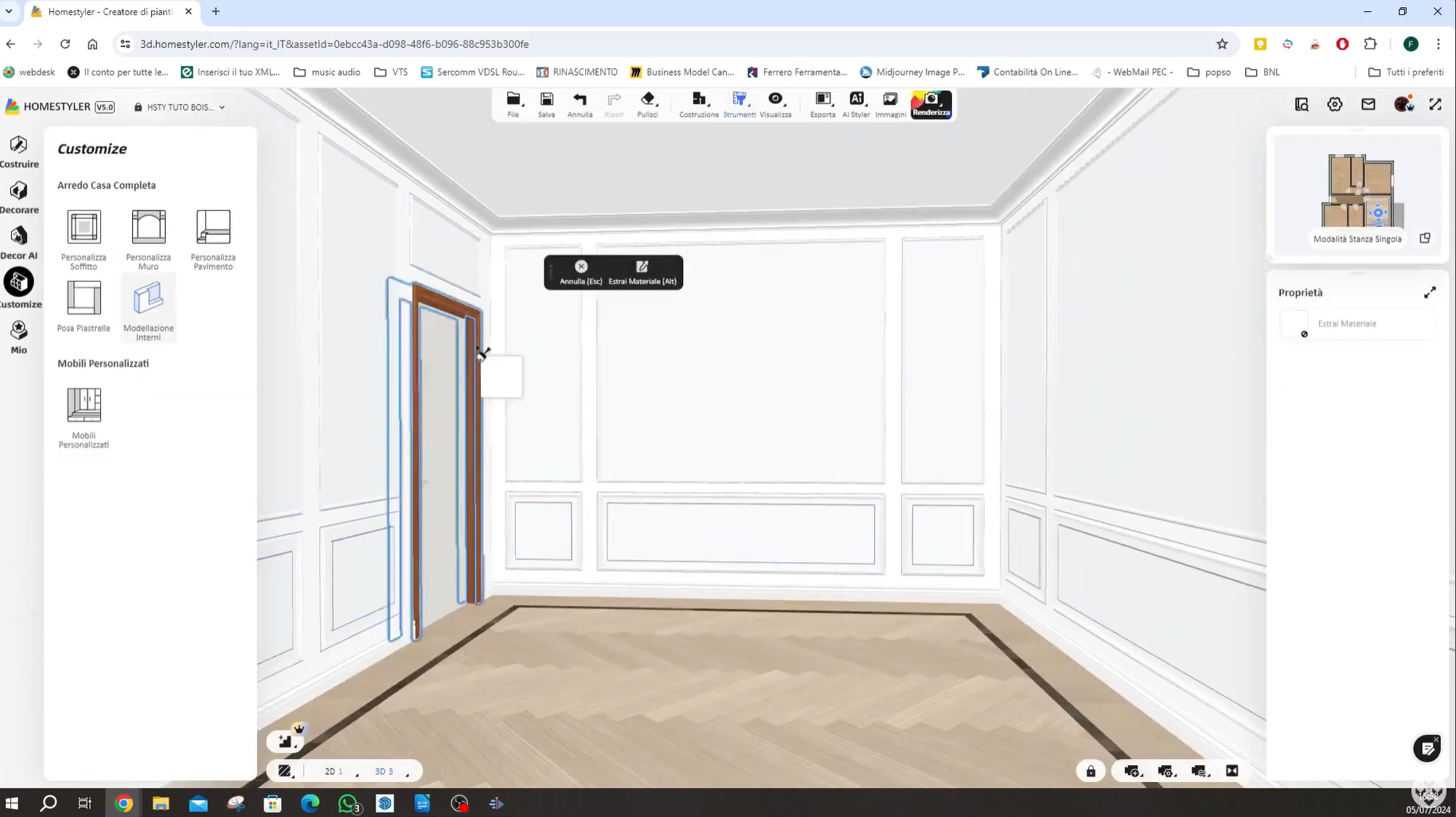This screenshot has width=1456, height=817.
Task: Open the Decorare sidebar tab
Action: click(x=19, y=197)
